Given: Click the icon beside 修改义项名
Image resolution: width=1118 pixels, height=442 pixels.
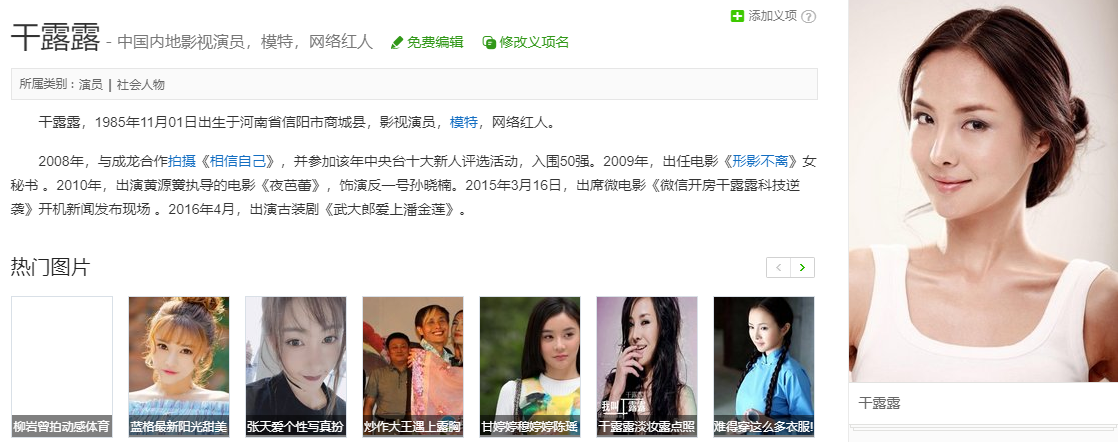Looking at the screenshot, I should coord(489,43).
